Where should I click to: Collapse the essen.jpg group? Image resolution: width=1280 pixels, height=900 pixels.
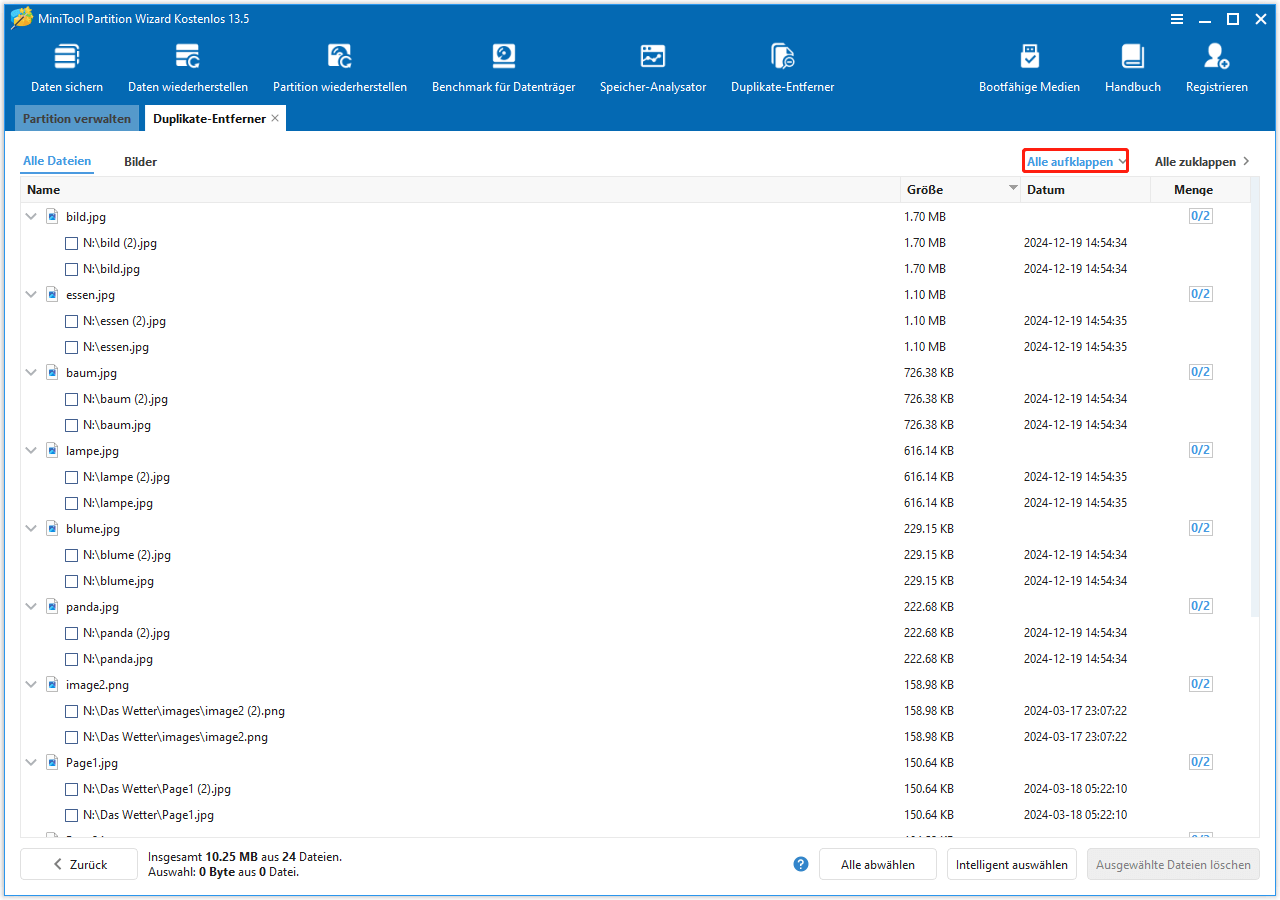[x=30, y=294]
